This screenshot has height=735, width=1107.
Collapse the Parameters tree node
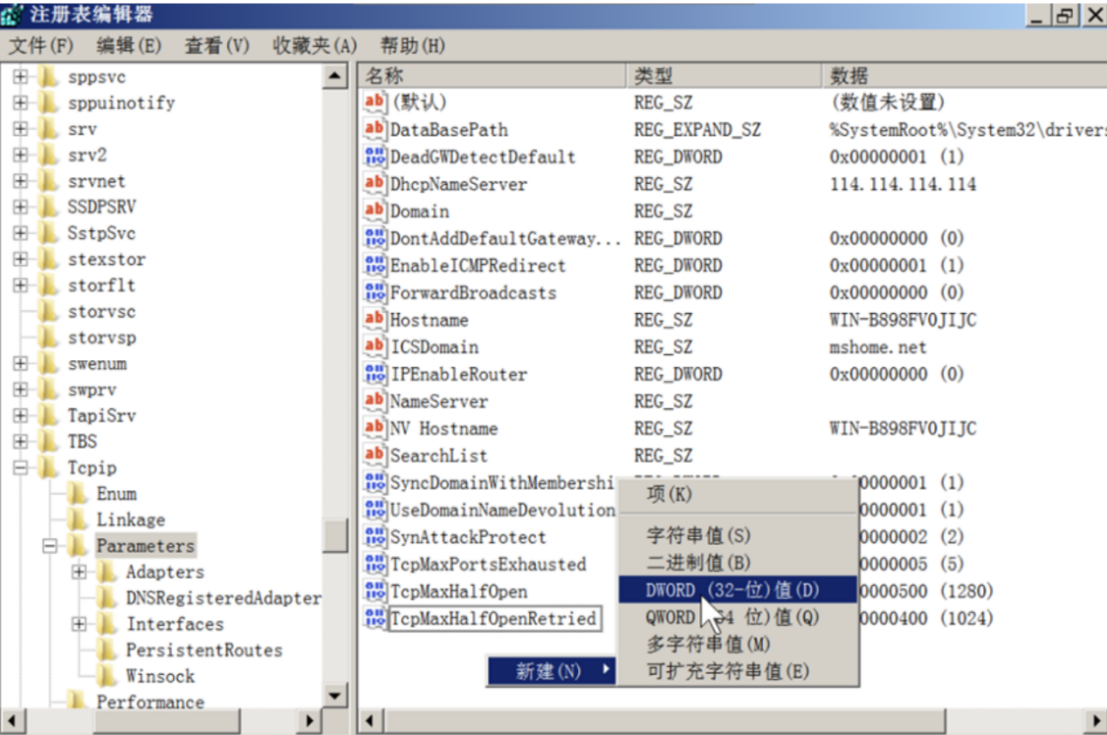tap(49, 546)
